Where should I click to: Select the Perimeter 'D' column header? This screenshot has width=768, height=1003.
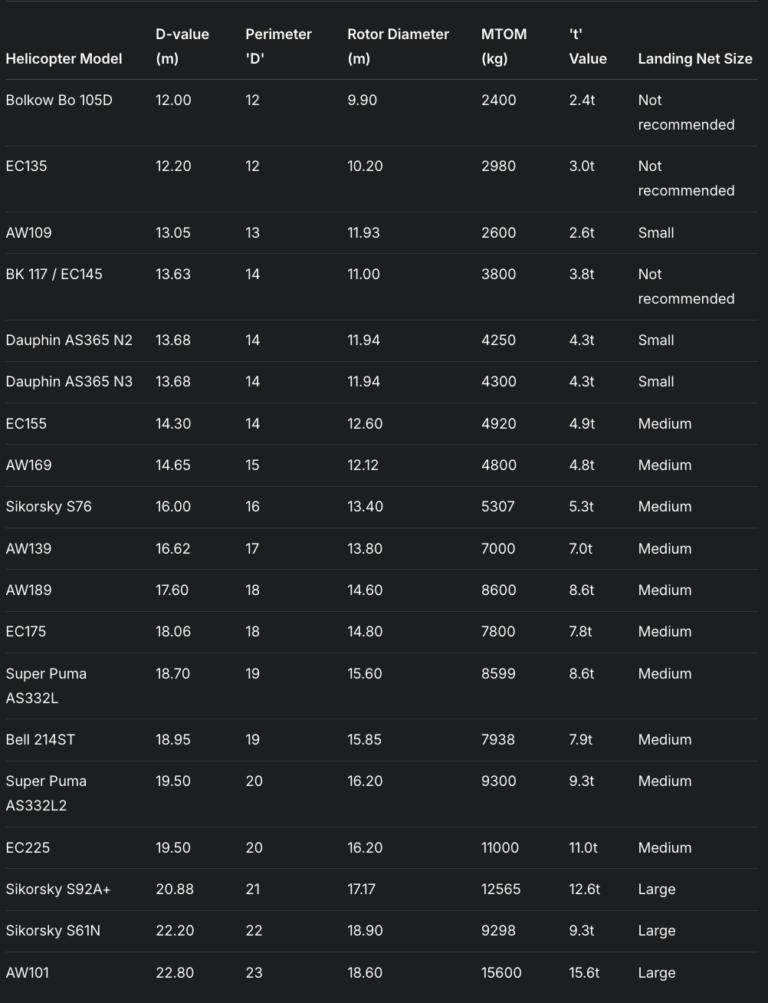coord(278,46)
